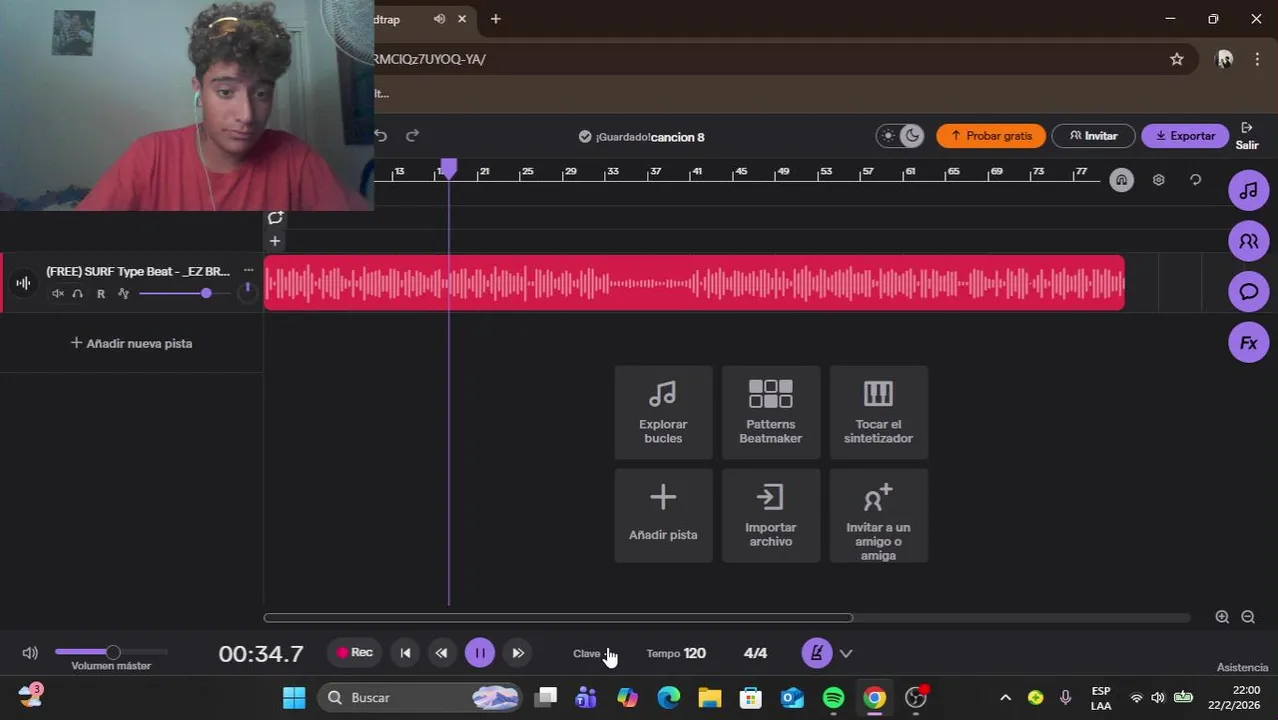Solo the SURF Type Beat track with headphones
The width and height of the screenshot is (1278, 720).
pos(78,294)
